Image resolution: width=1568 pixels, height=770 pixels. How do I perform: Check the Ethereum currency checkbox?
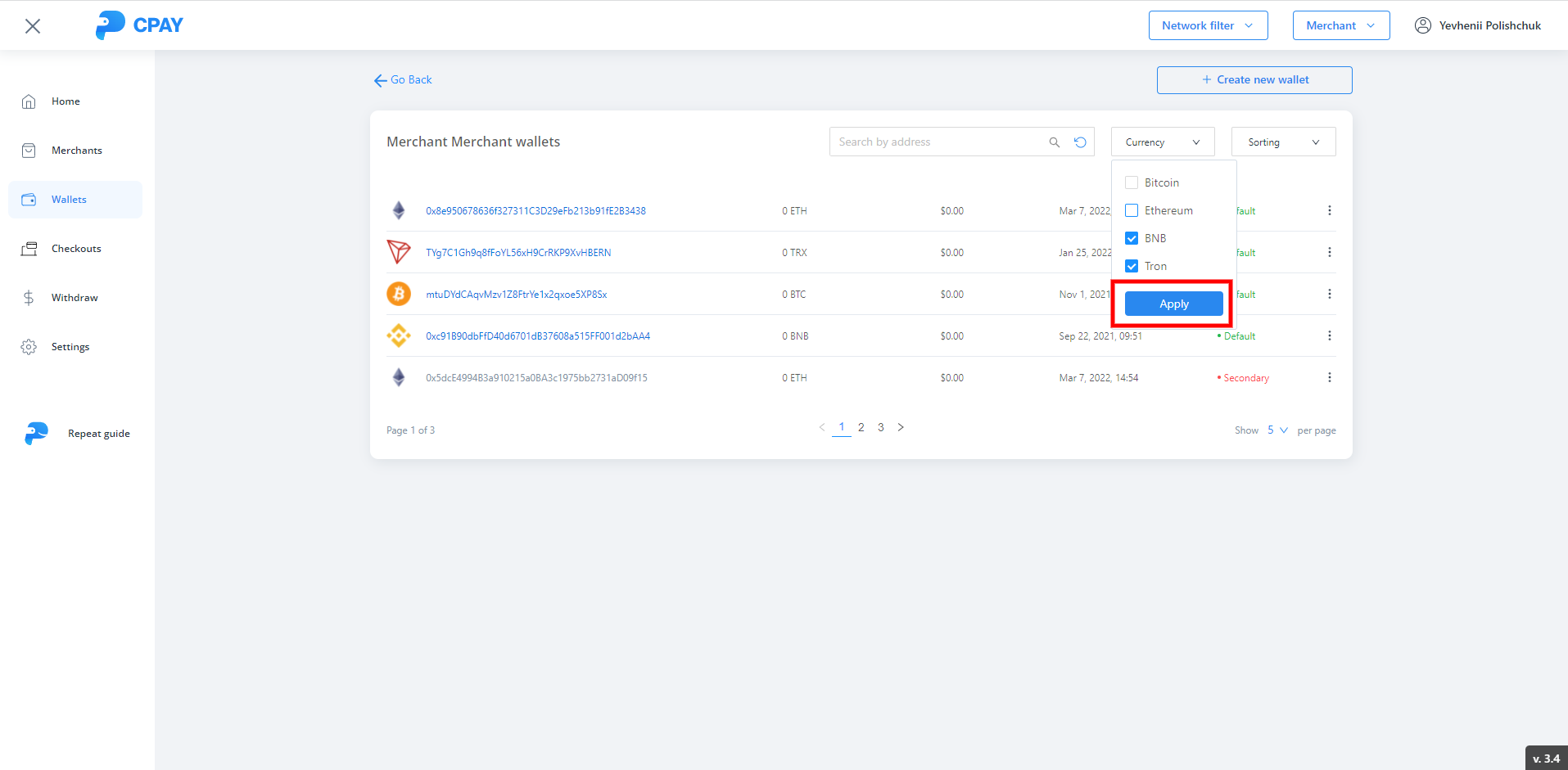1132,210
